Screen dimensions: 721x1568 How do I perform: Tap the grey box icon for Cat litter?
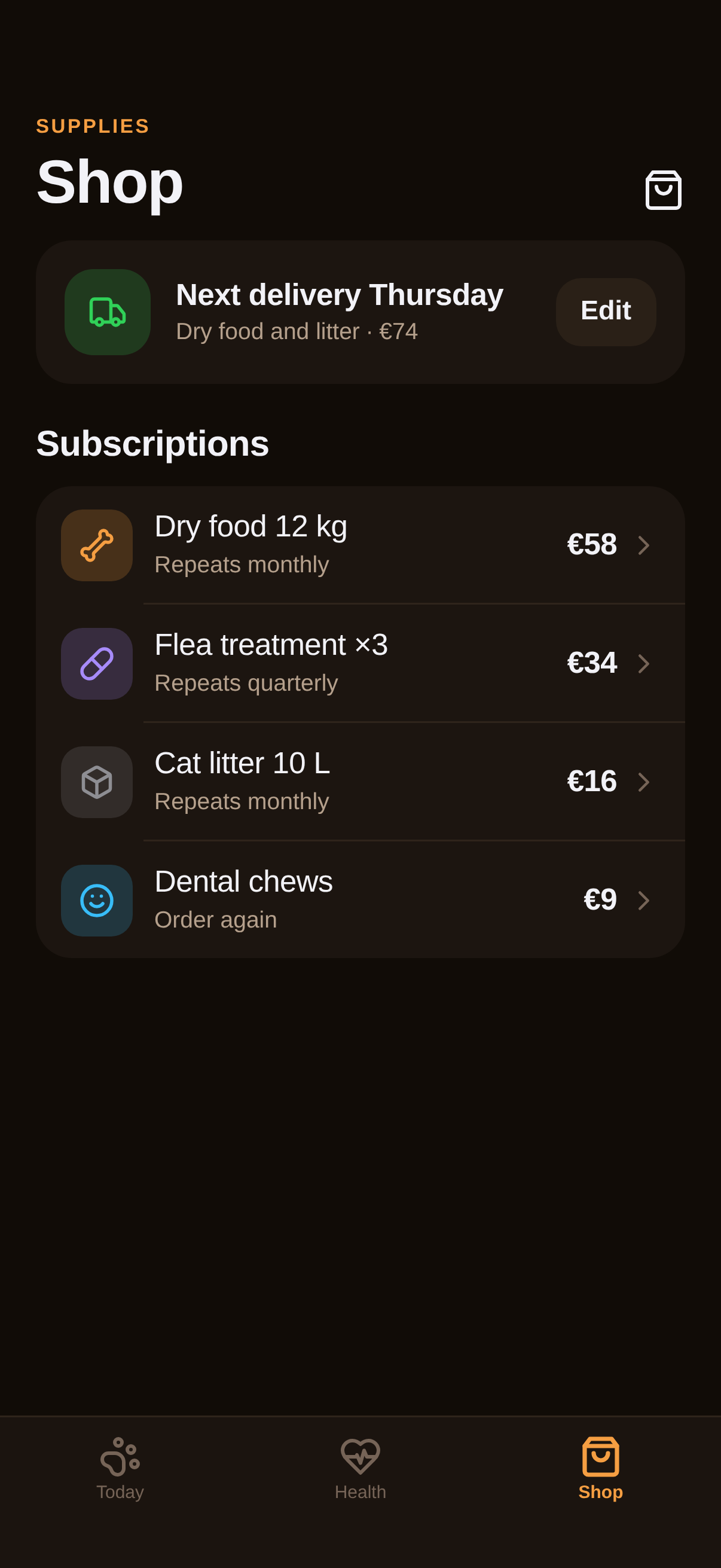tap(97, 782)
